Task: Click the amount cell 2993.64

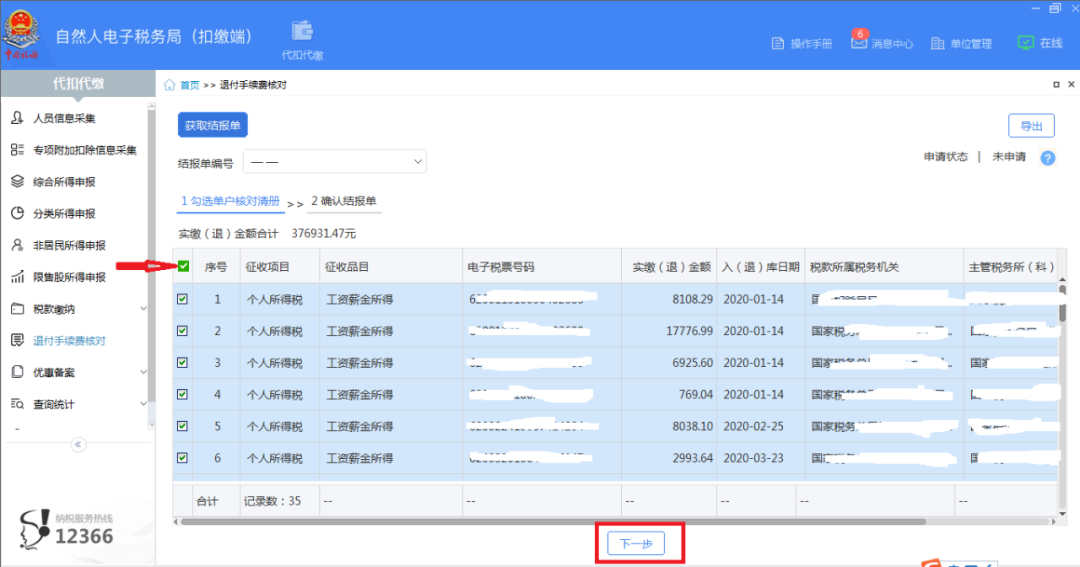Action: [x=693, y=458]
